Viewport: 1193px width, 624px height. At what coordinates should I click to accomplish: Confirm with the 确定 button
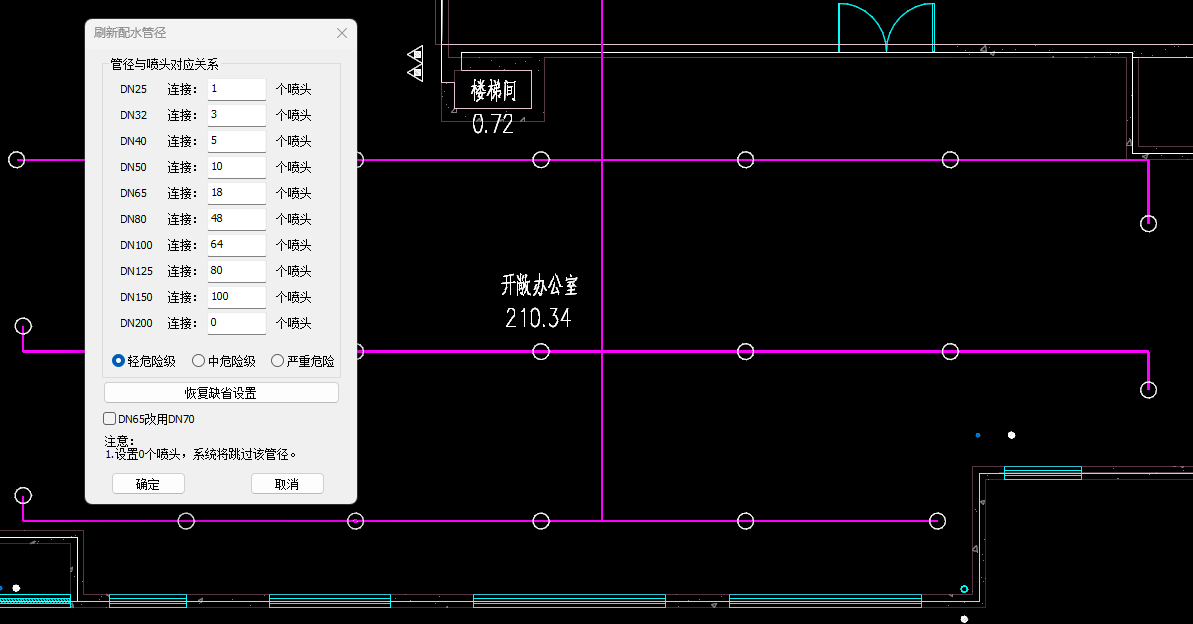click(148, 484)
